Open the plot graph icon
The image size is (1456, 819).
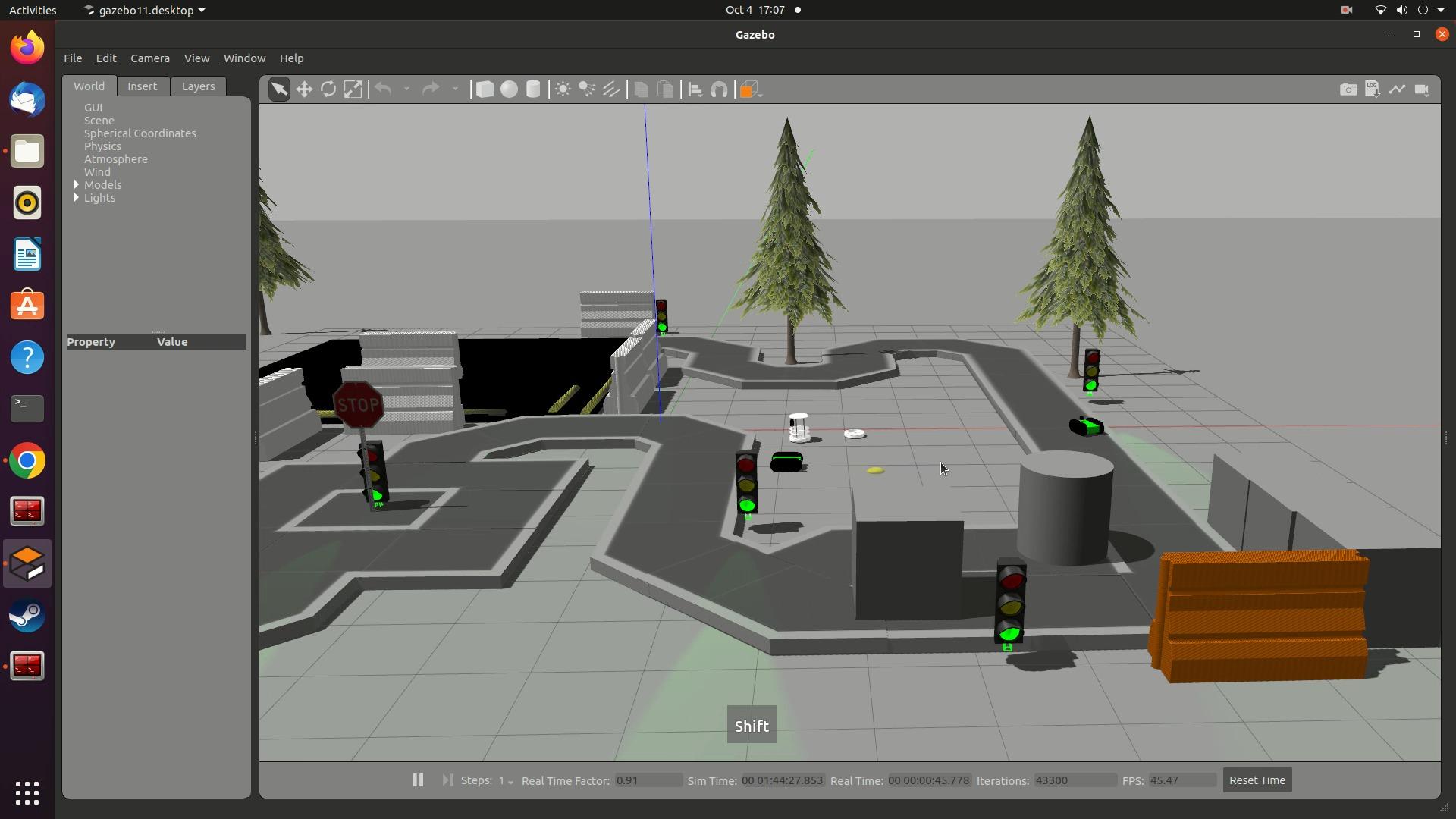point(1397,89)
